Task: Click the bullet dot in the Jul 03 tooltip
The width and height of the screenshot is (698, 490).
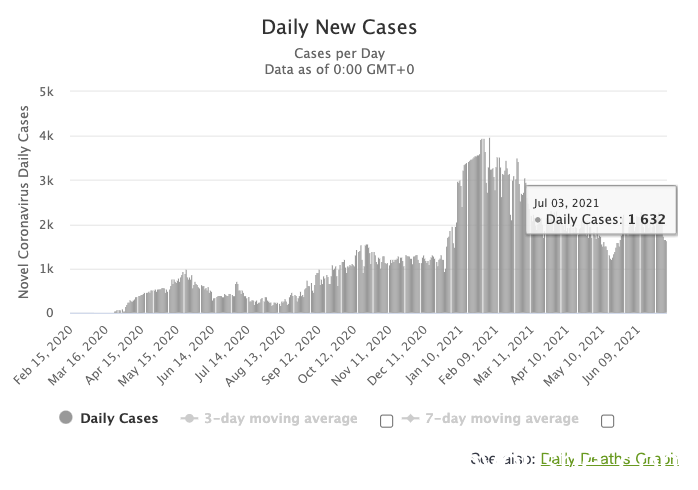Action: [x=538, y=220]
